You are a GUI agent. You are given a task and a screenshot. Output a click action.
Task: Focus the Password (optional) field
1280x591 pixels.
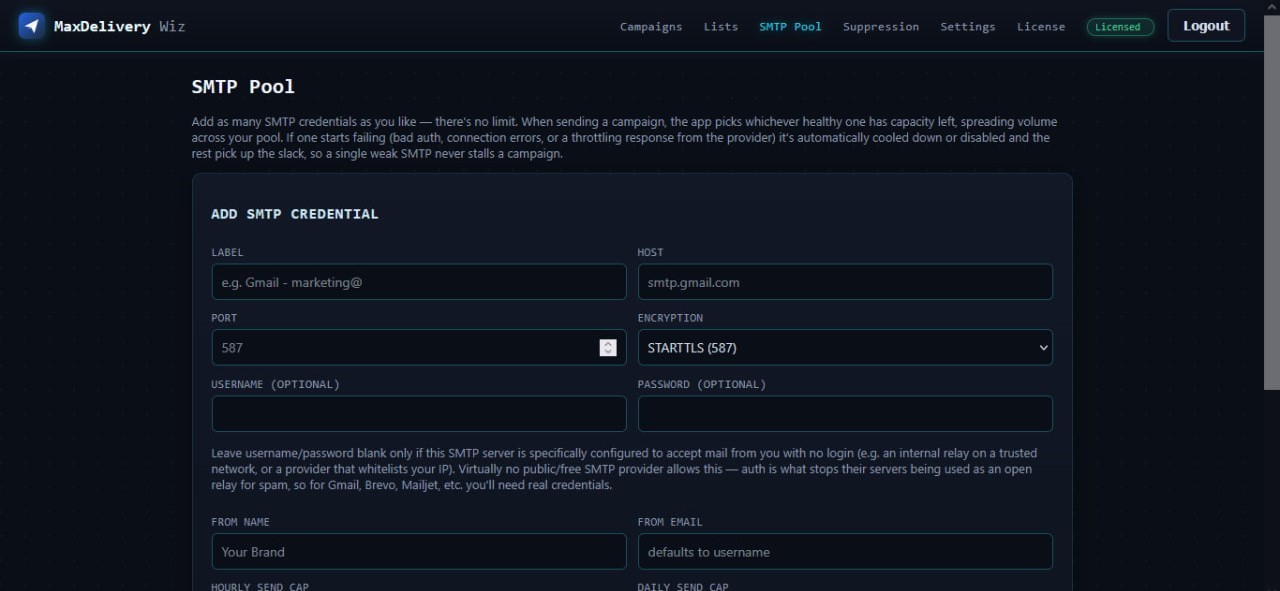(845, 414)
